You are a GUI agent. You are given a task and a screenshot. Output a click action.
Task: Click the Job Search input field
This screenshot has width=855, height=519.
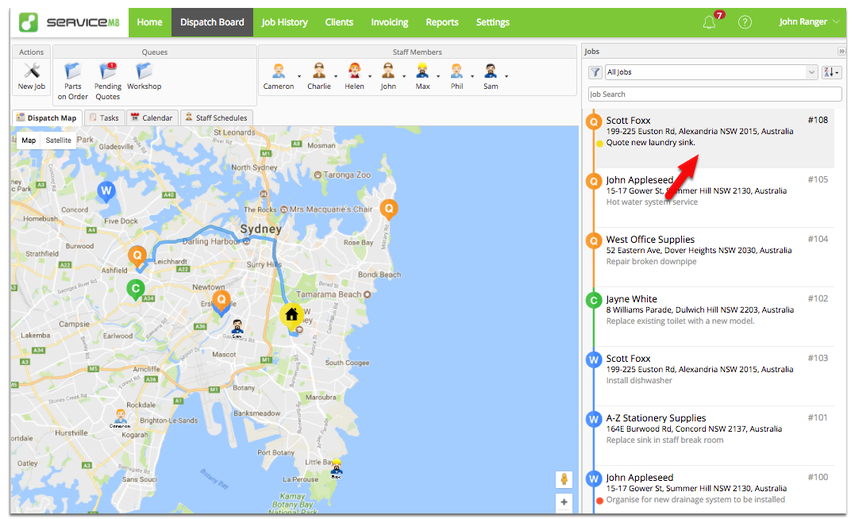coord(714,94)
